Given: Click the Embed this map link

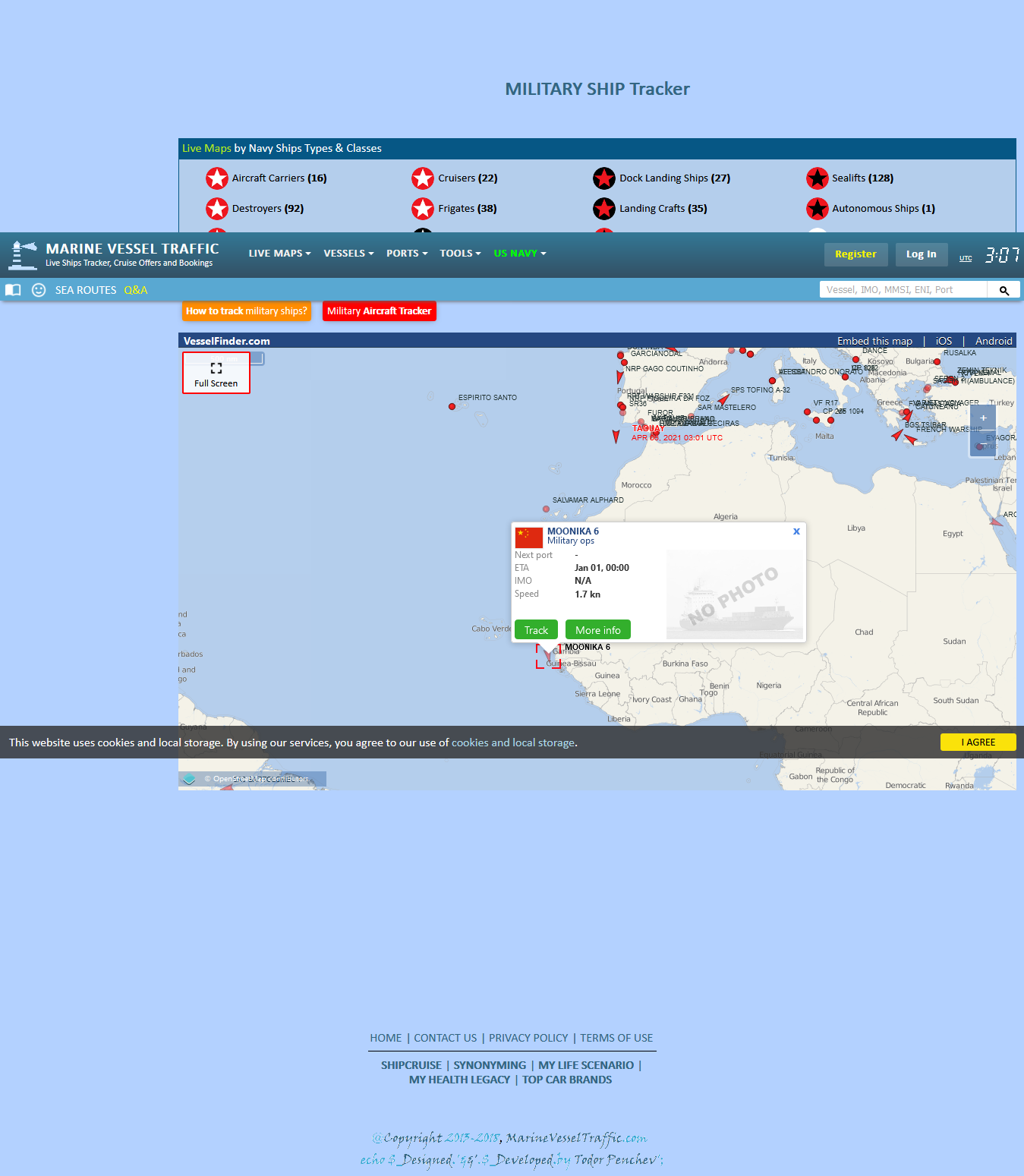Looking at the screenshot, I should point(874,341).
